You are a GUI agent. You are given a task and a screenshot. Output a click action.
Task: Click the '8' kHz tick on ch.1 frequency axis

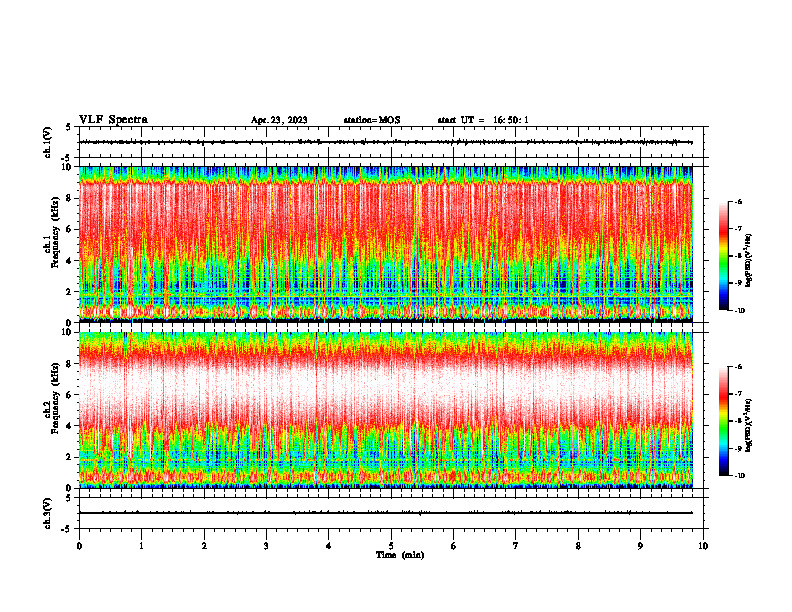point(69,198)
